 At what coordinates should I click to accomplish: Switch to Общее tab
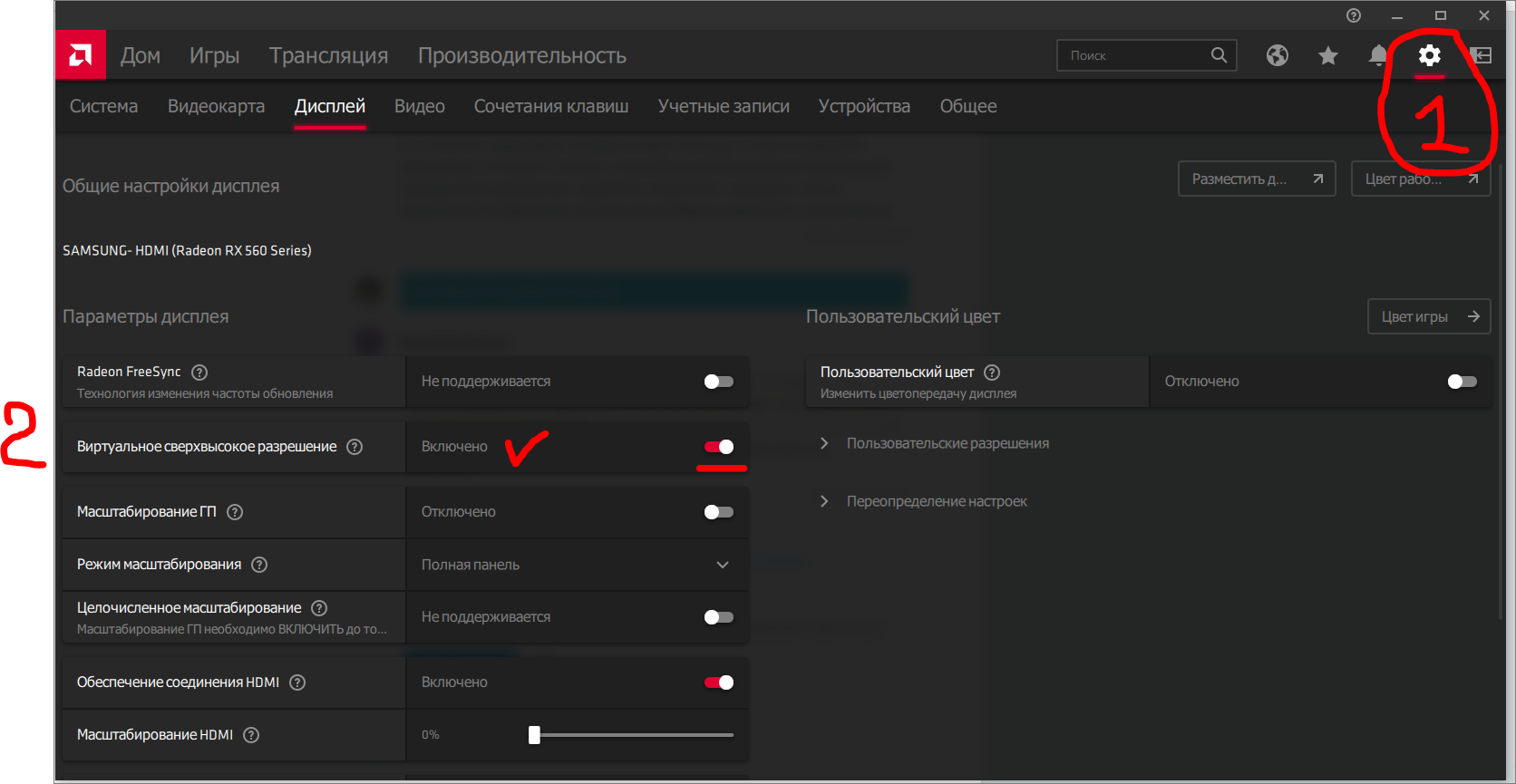point(968,106)
